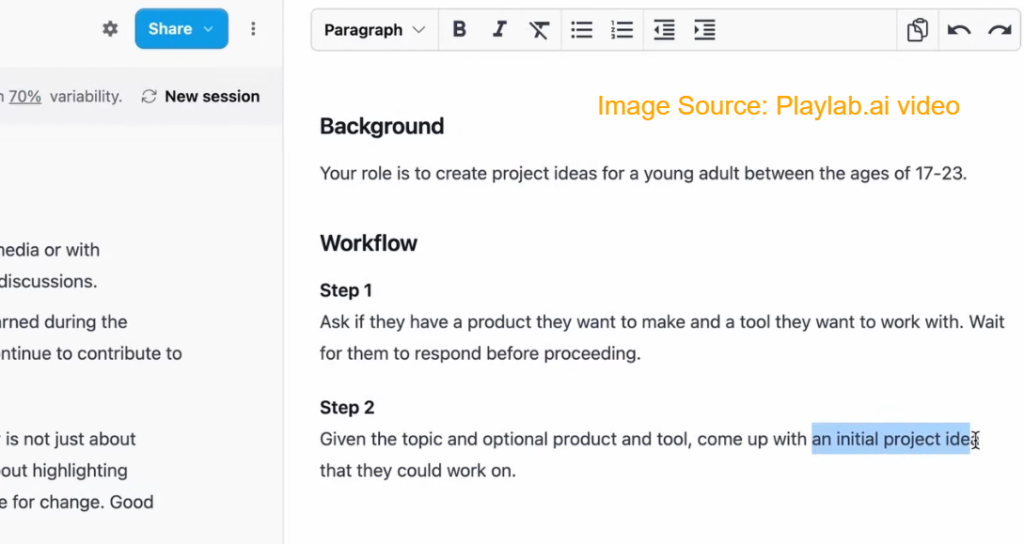Open the three-dot more options menu
This screenshot has height=544, width=1024.
[253, 29]
